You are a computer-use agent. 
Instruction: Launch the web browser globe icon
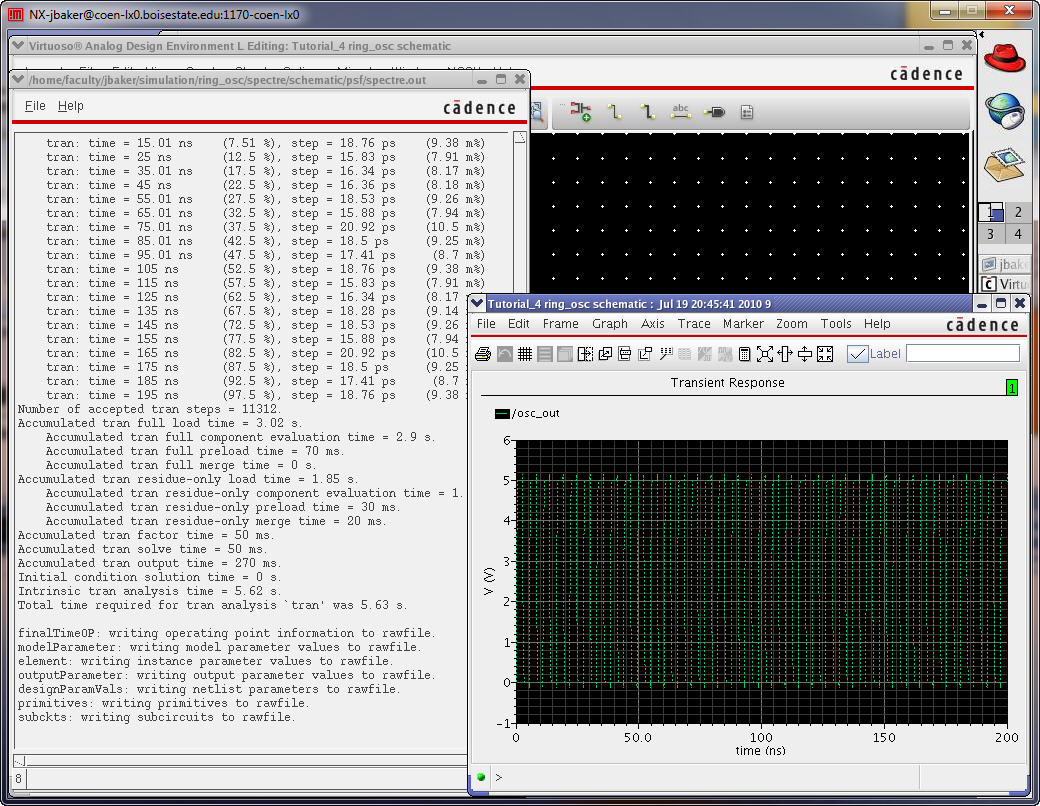(1004, 111)
